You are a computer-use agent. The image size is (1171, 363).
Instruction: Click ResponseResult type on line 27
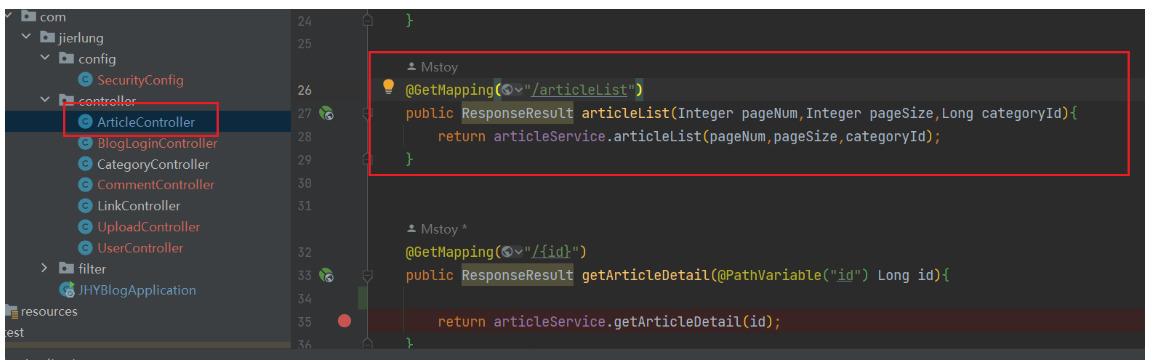click(x=518, y=114)
